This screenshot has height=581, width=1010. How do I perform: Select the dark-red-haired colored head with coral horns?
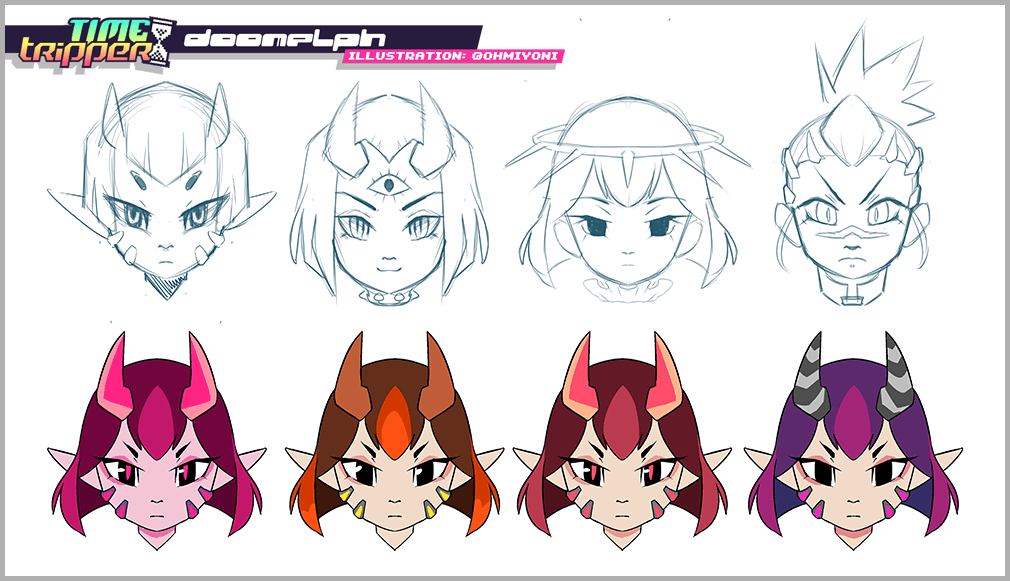tap(622, 441)
